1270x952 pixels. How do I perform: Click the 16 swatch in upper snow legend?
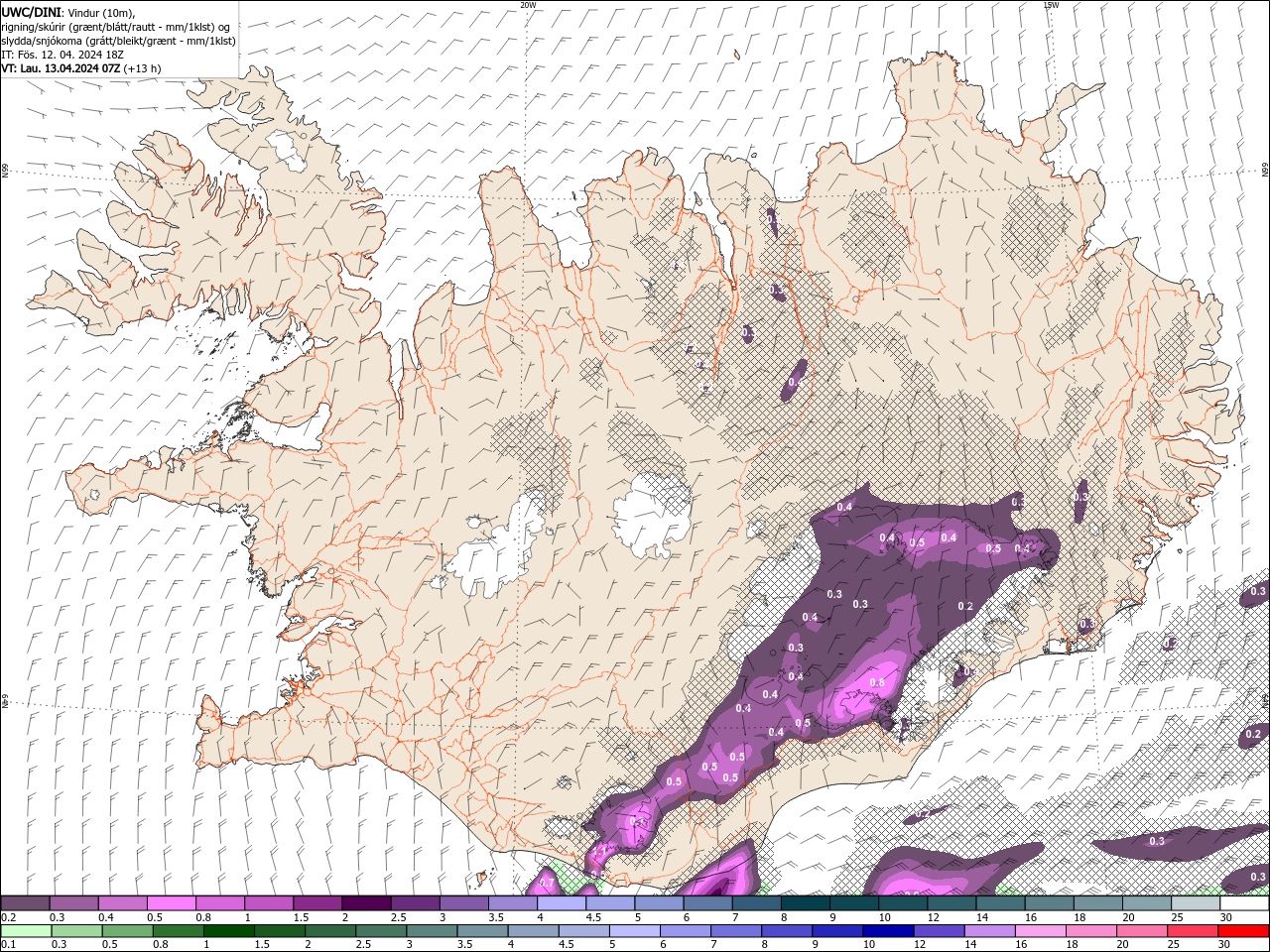[1048, 903]
